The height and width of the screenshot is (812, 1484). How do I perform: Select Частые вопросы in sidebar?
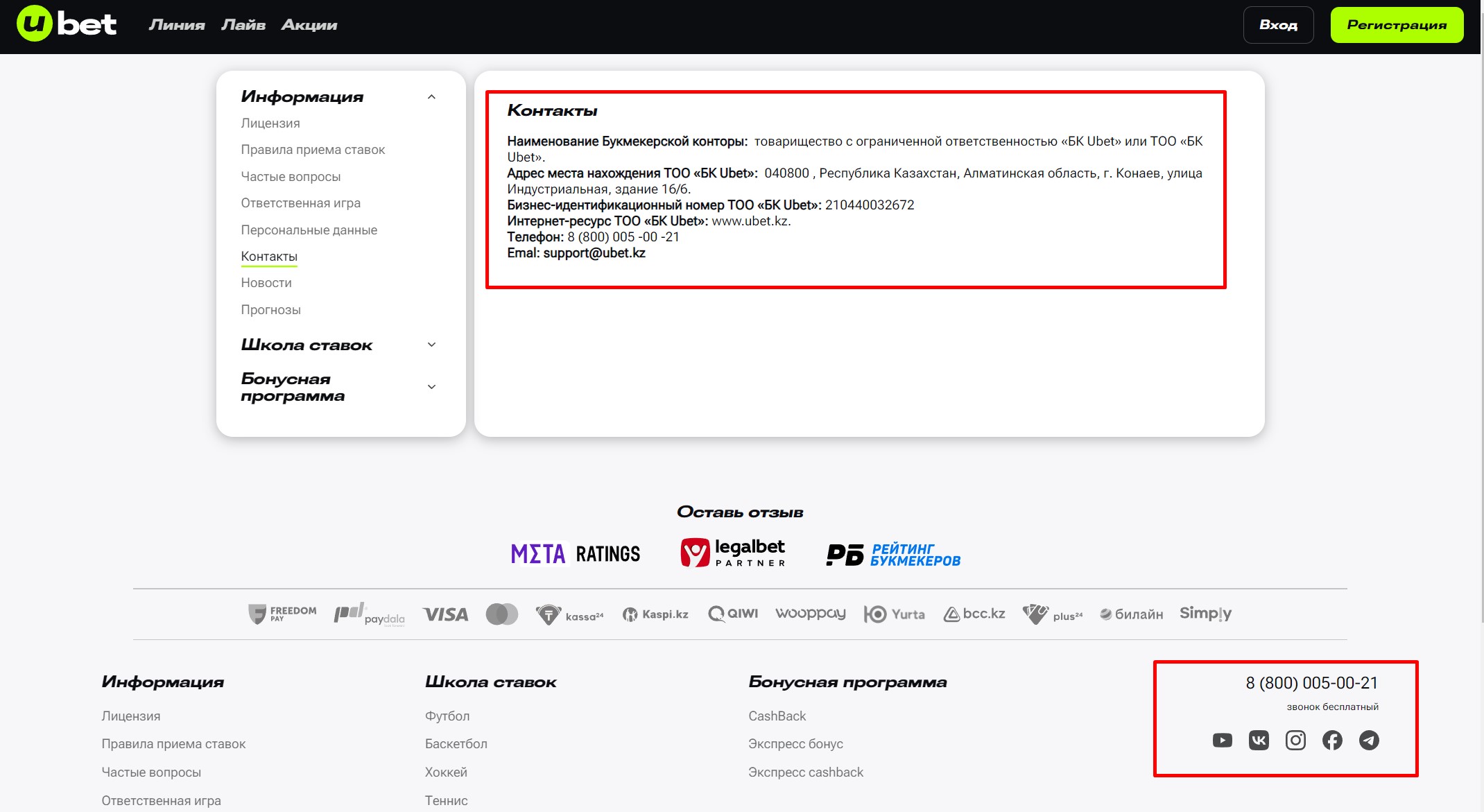tap(291, 177)
